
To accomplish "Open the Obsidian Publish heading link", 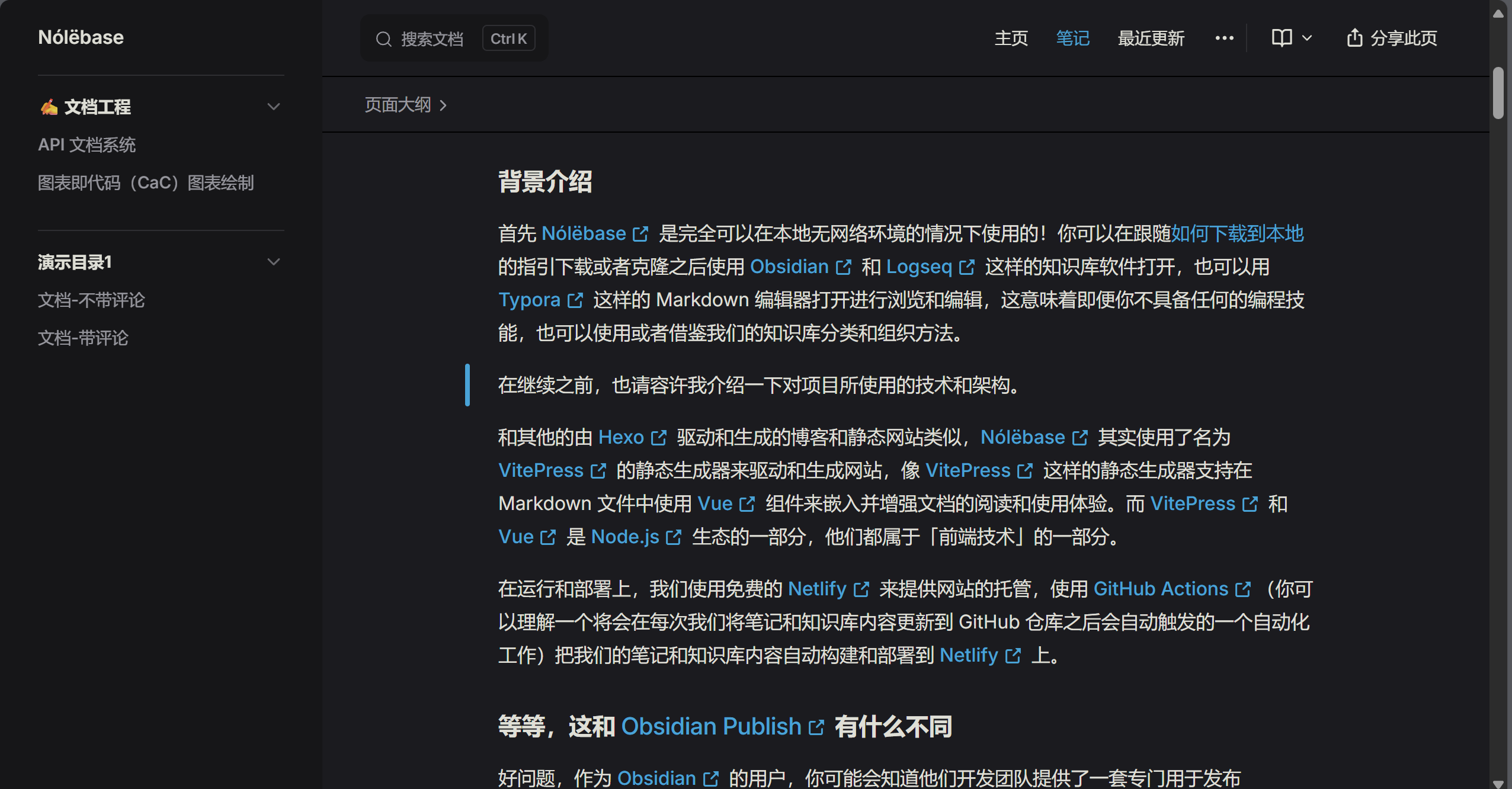I will (x=711, y=726).
